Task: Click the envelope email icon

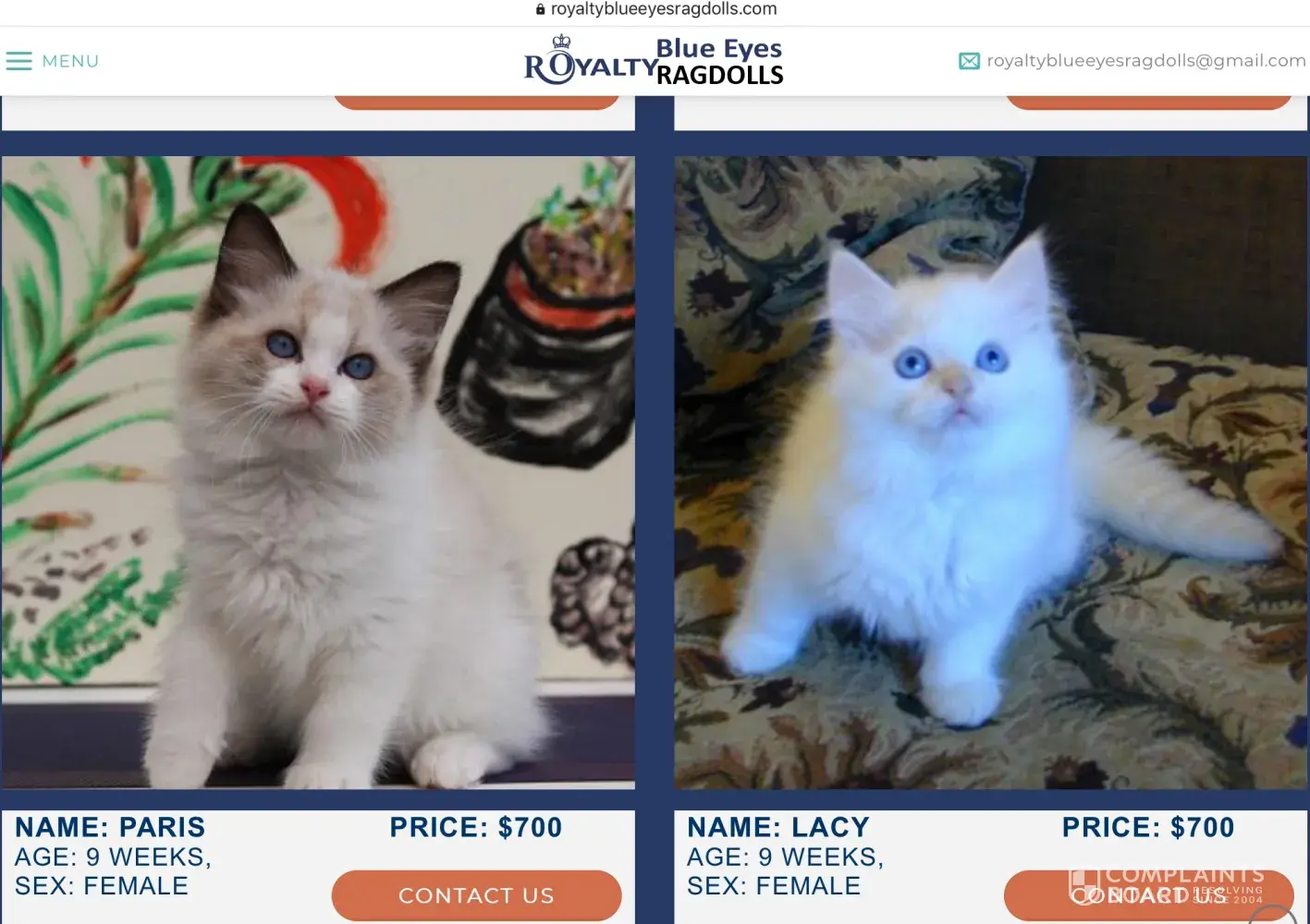Action: point(969,61)
